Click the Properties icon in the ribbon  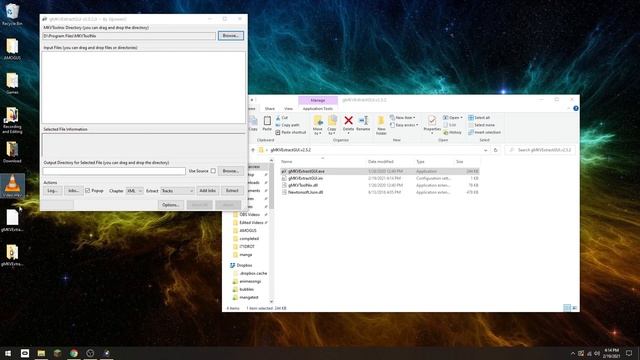tap(432, 124)
